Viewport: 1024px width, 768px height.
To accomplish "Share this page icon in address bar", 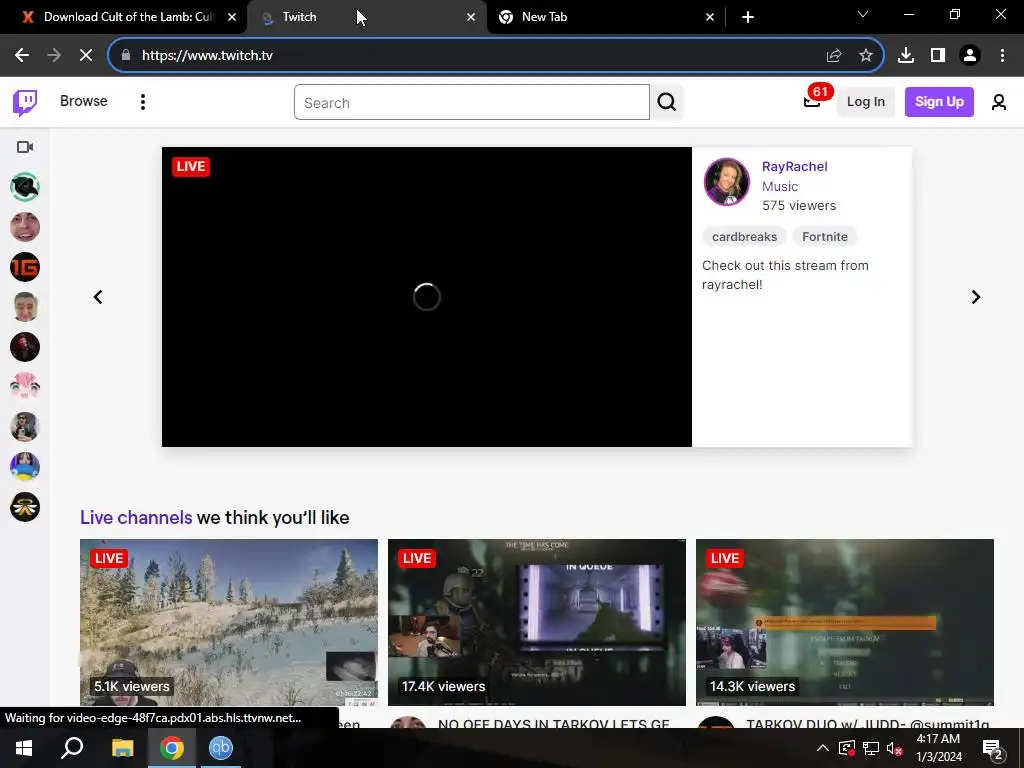I will tap(834, 56).
